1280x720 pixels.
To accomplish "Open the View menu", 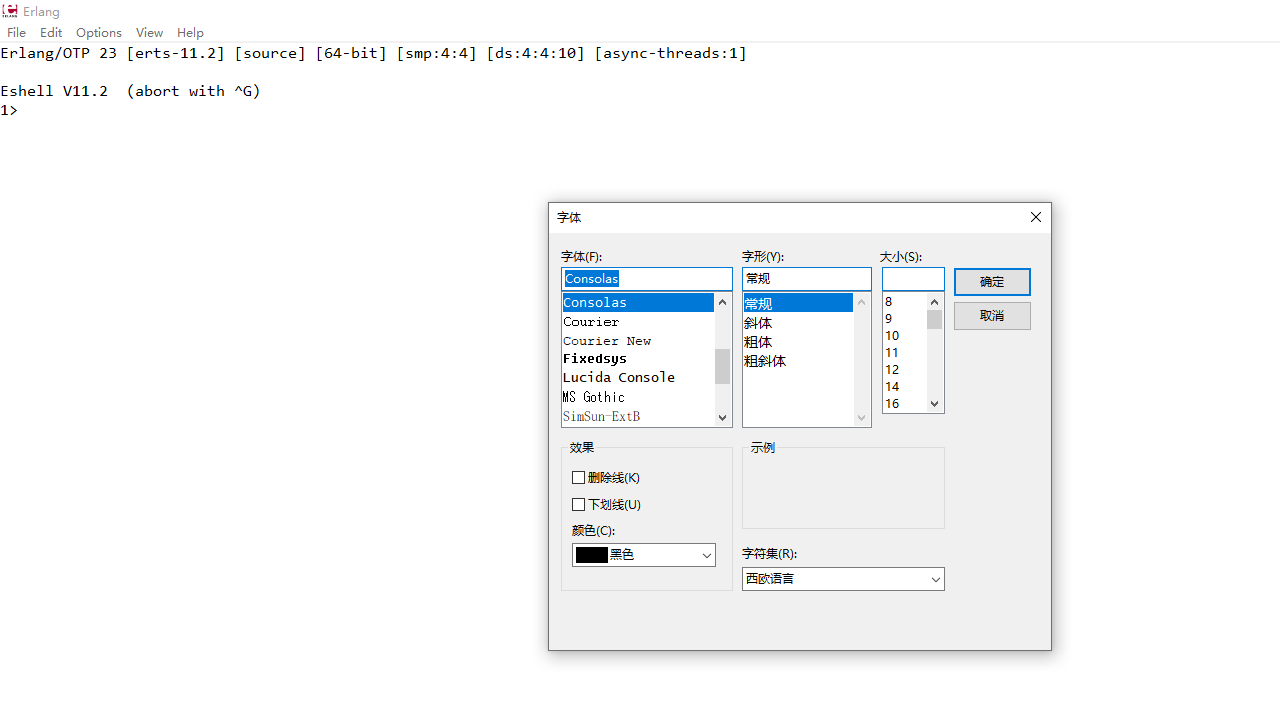I will (149, 33).
